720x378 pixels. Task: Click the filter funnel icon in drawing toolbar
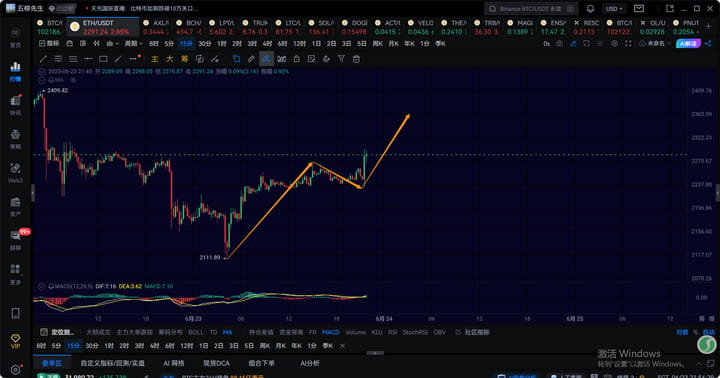pos(341,59)
